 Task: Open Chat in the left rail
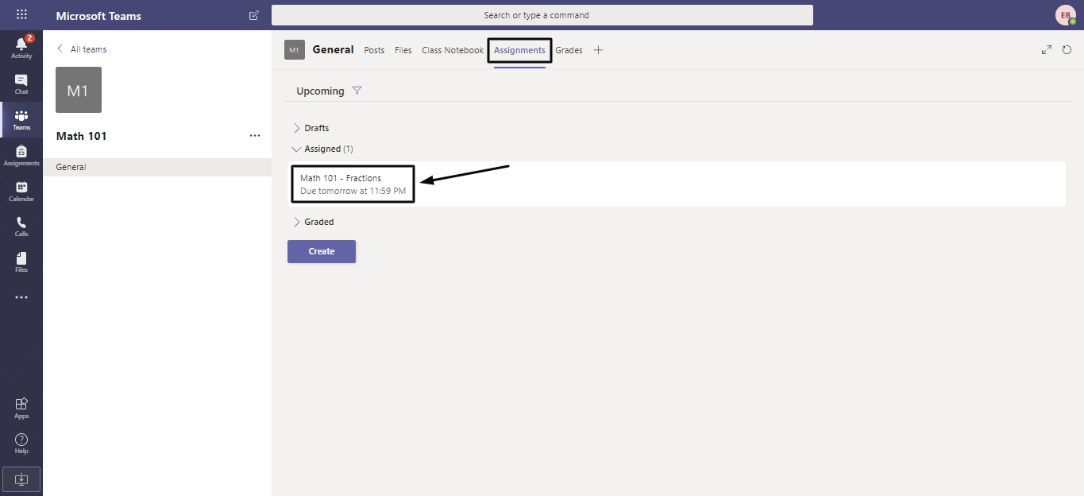tap(21, 84)
